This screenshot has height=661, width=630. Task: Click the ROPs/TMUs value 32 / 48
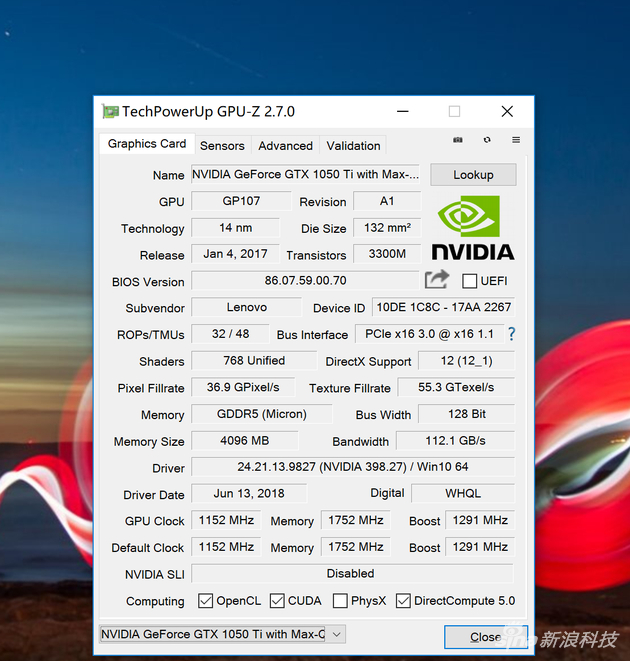coord(230,334)
